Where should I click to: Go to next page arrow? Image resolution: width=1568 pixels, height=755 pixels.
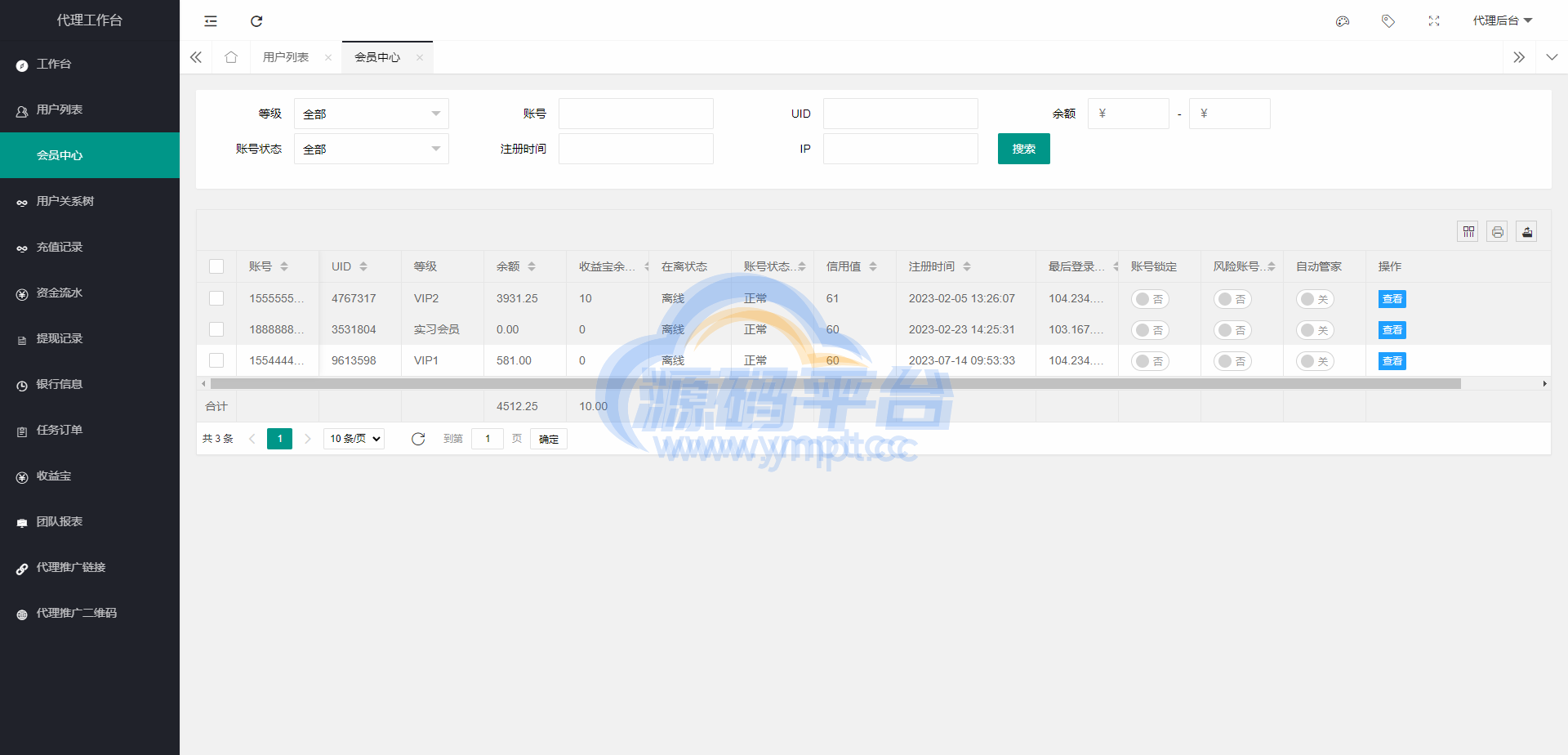(308, 439)
